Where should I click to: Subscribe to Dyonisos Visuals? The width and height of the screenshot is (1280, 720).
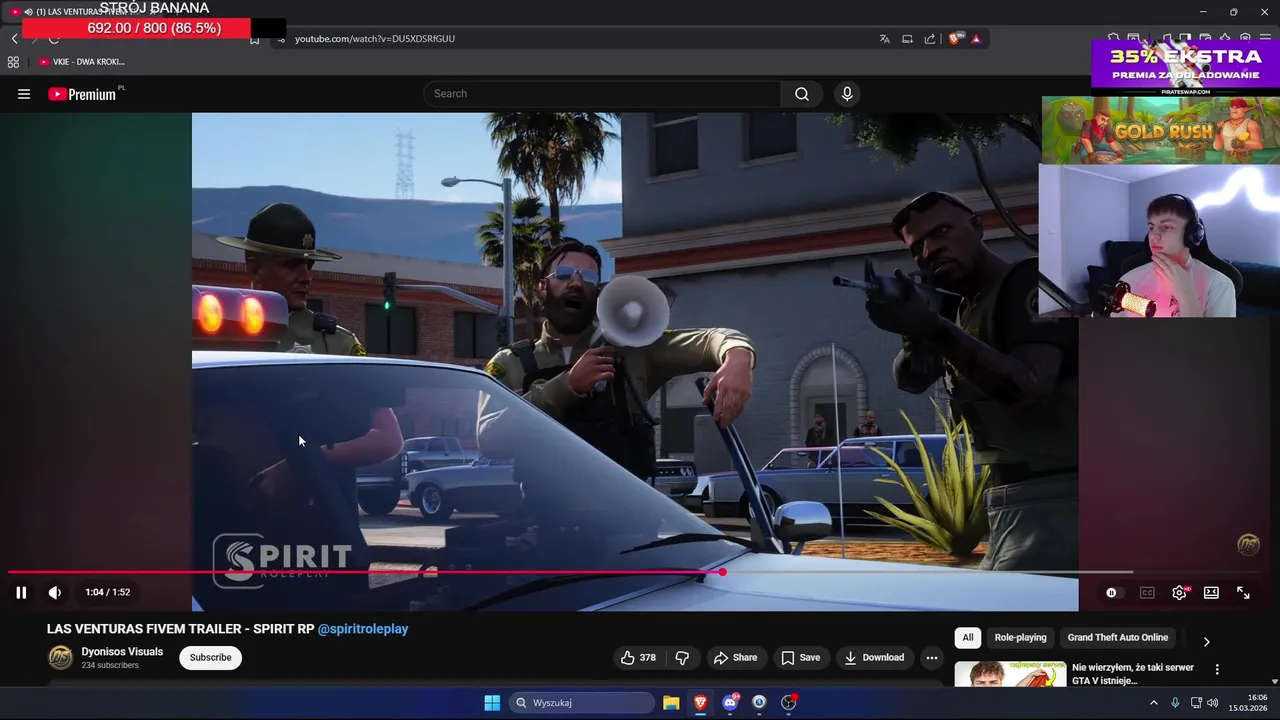tap(210, 658)
